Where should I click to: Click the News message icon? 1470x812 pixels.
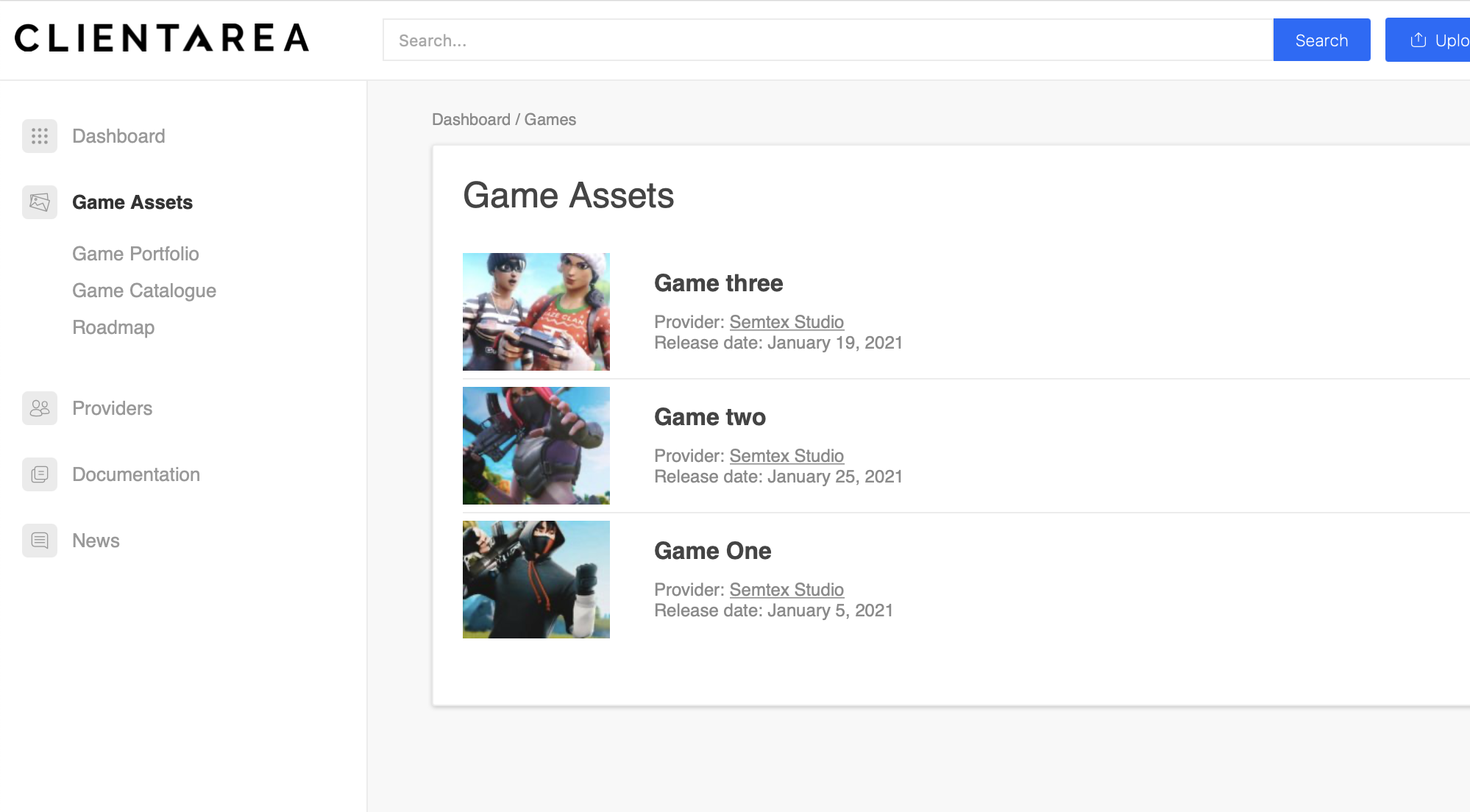point(40,541)
